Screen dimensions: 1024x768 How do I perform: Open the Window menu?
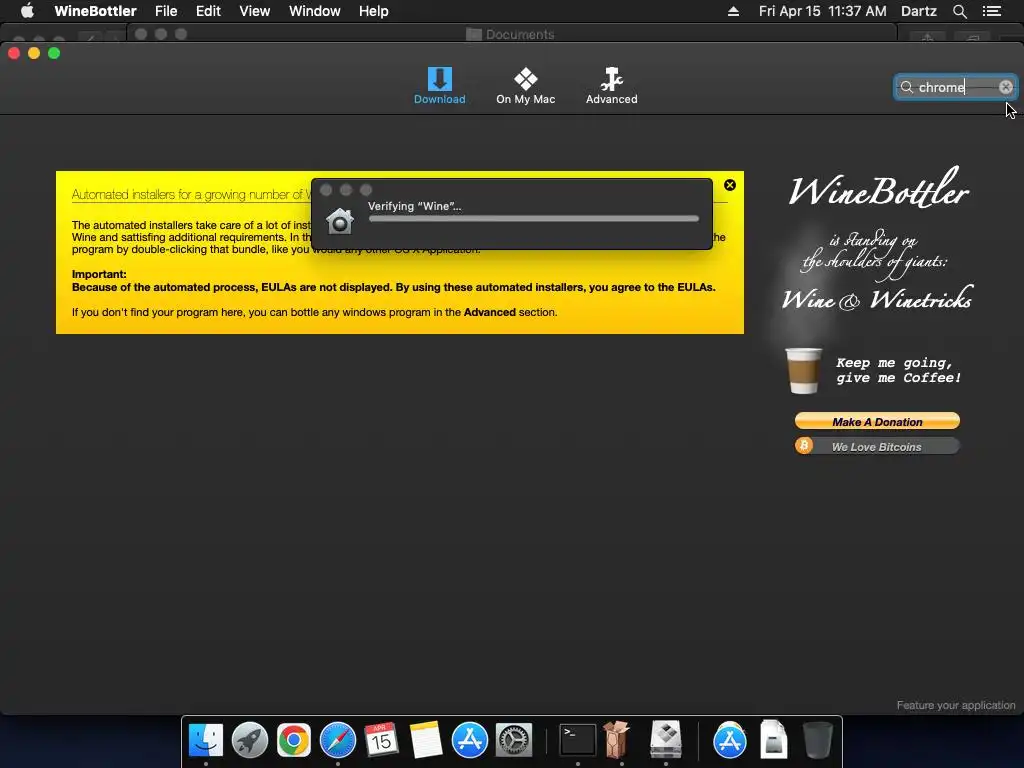315,11
